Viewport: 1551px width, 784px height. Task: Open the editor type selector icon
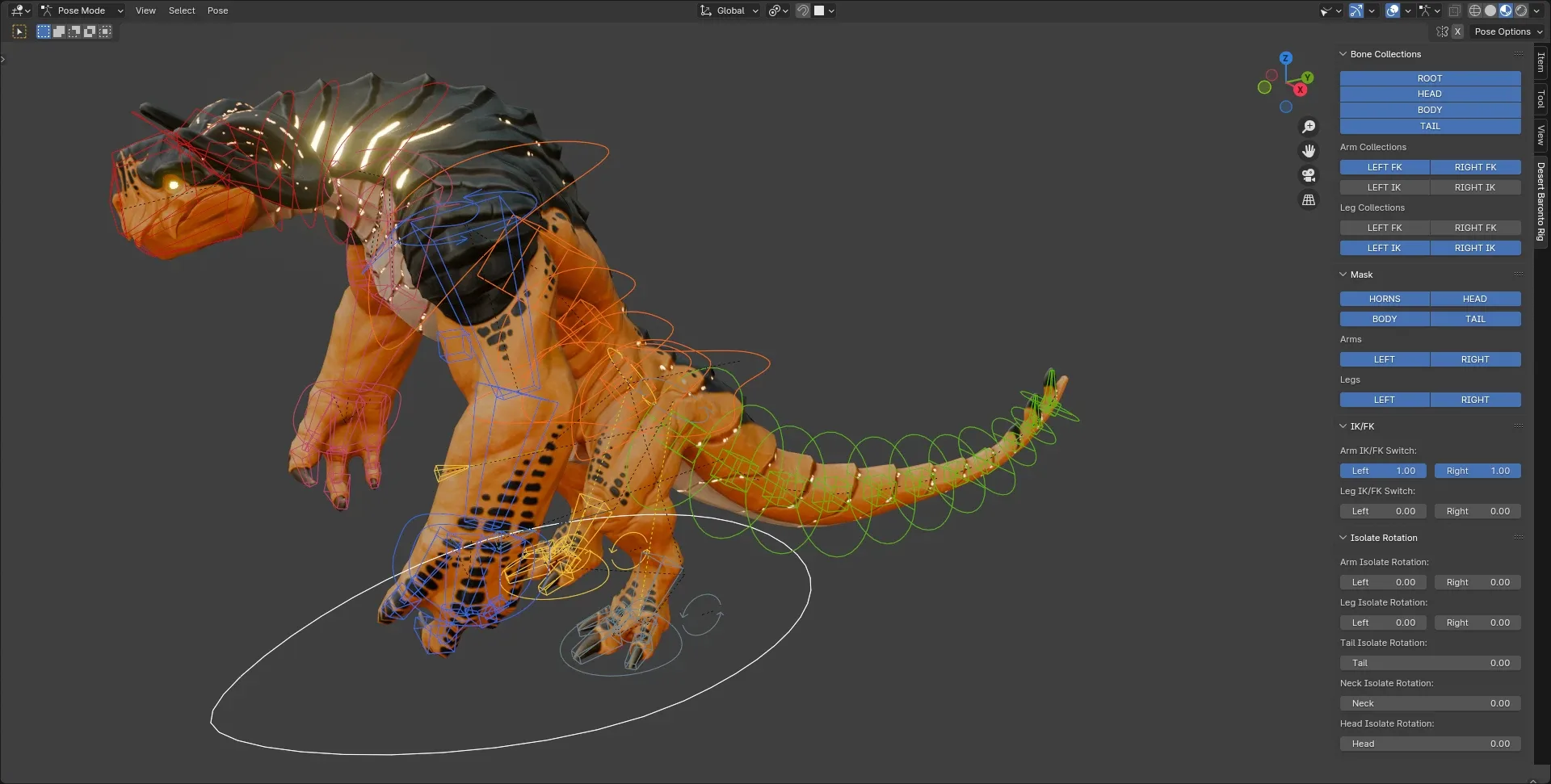pos(20,10)
